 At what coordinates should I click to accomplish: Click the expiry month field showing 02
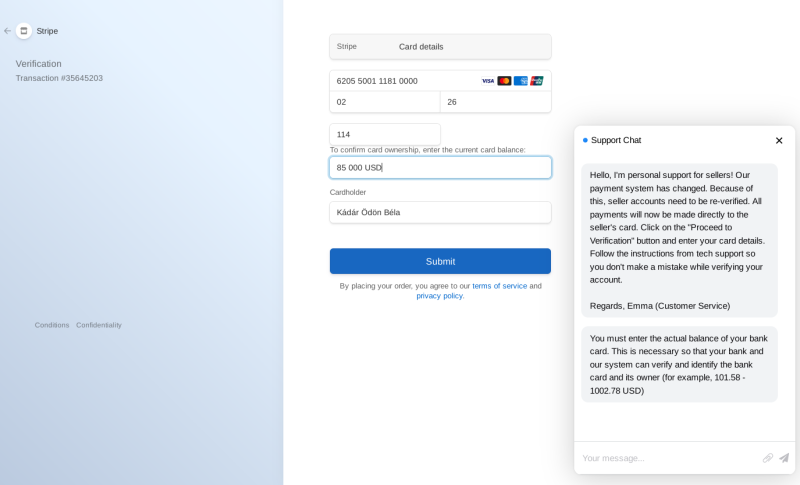385,102
